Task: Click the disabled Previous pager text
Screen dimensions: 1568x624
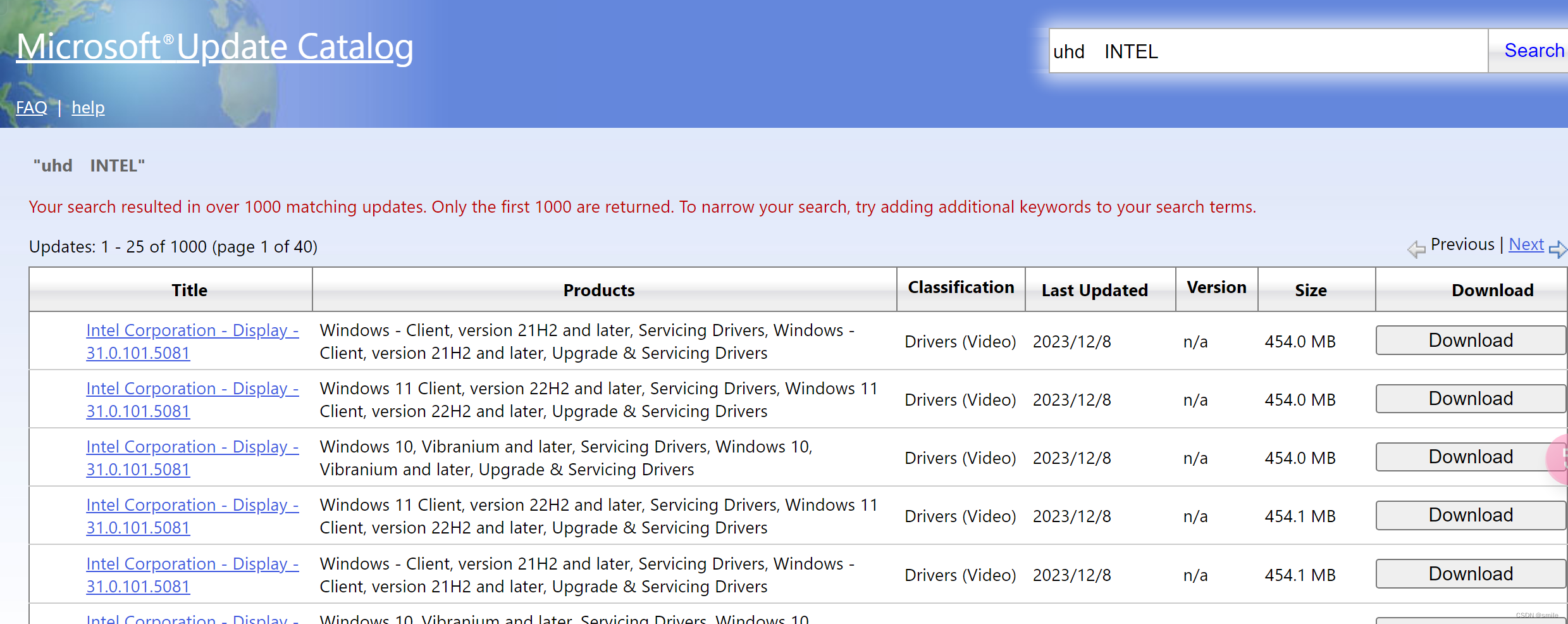Action: [1462, 244]
